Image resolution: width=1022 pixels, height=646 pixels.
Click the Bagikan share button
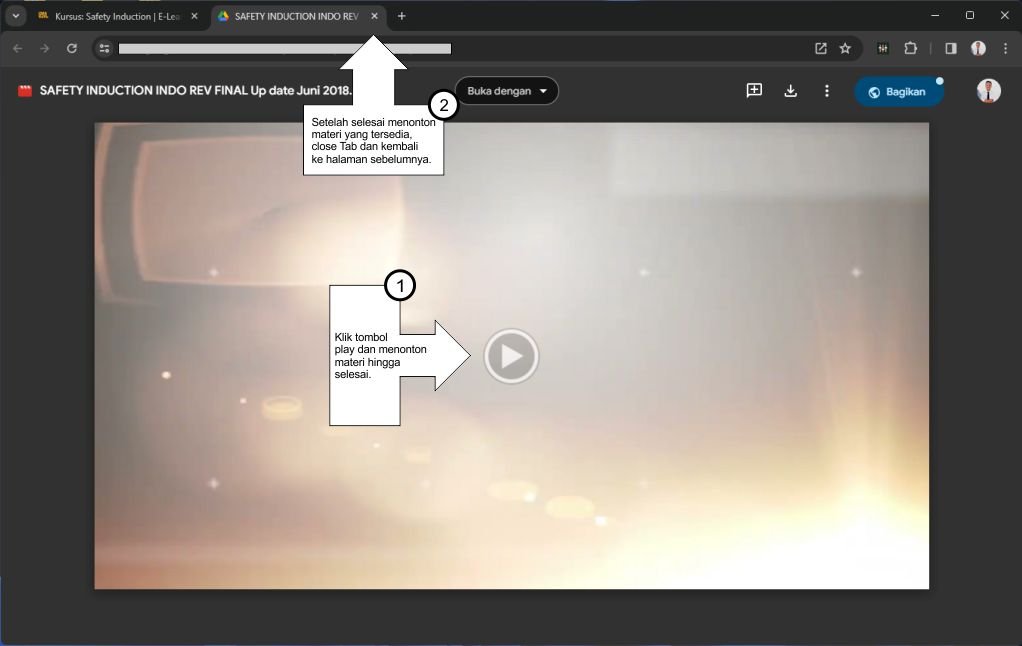click(897, 92)
